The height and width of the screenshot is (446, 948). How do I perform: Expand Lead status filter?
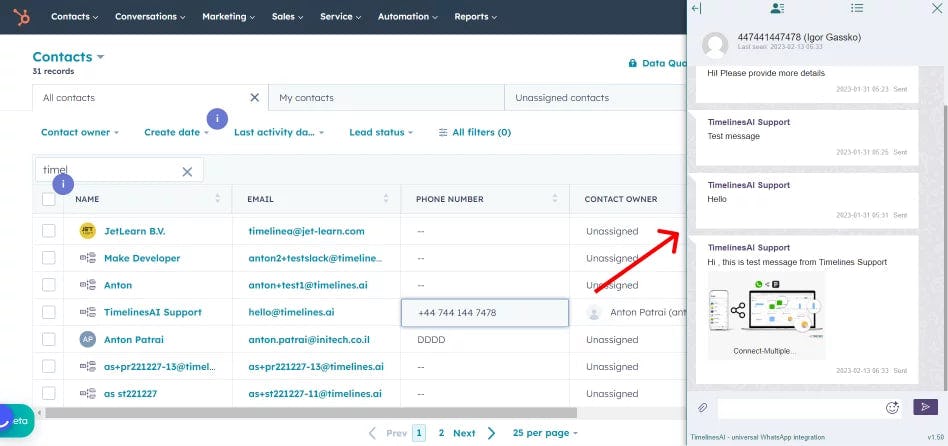(381, 132)
